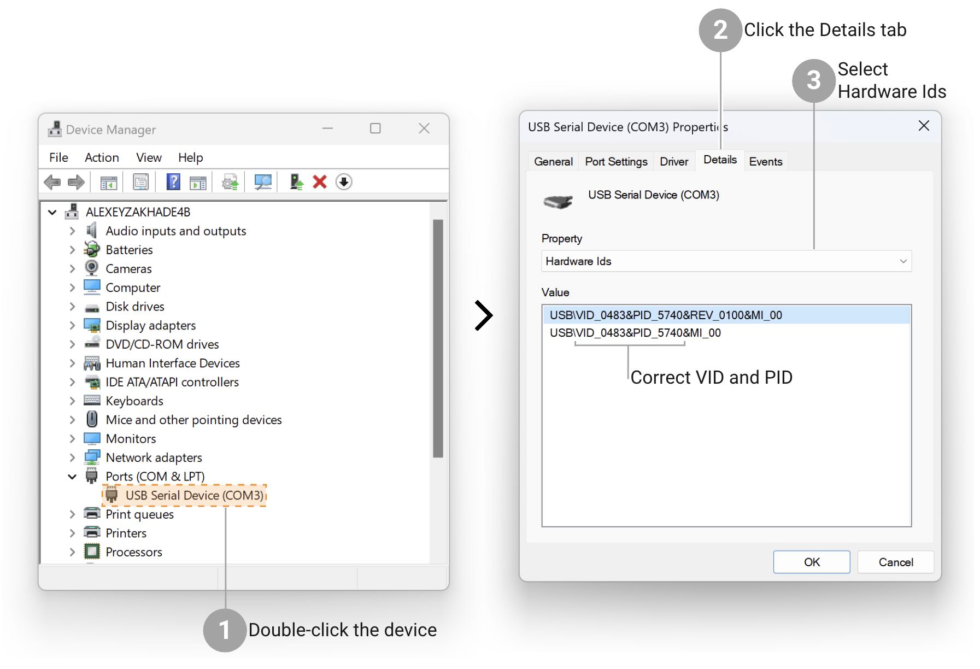Switch to the Driver tab
Viewport: 980px width, 669px height.
tap(674, 161)
